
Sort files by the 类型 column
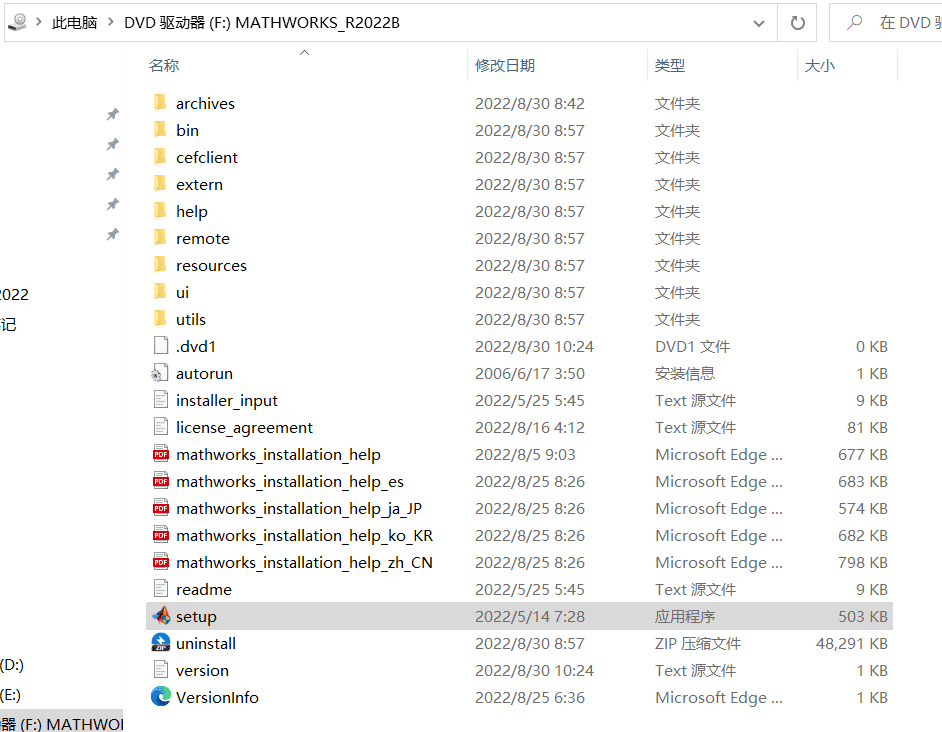pyautogui.click(x=670, y=65)
